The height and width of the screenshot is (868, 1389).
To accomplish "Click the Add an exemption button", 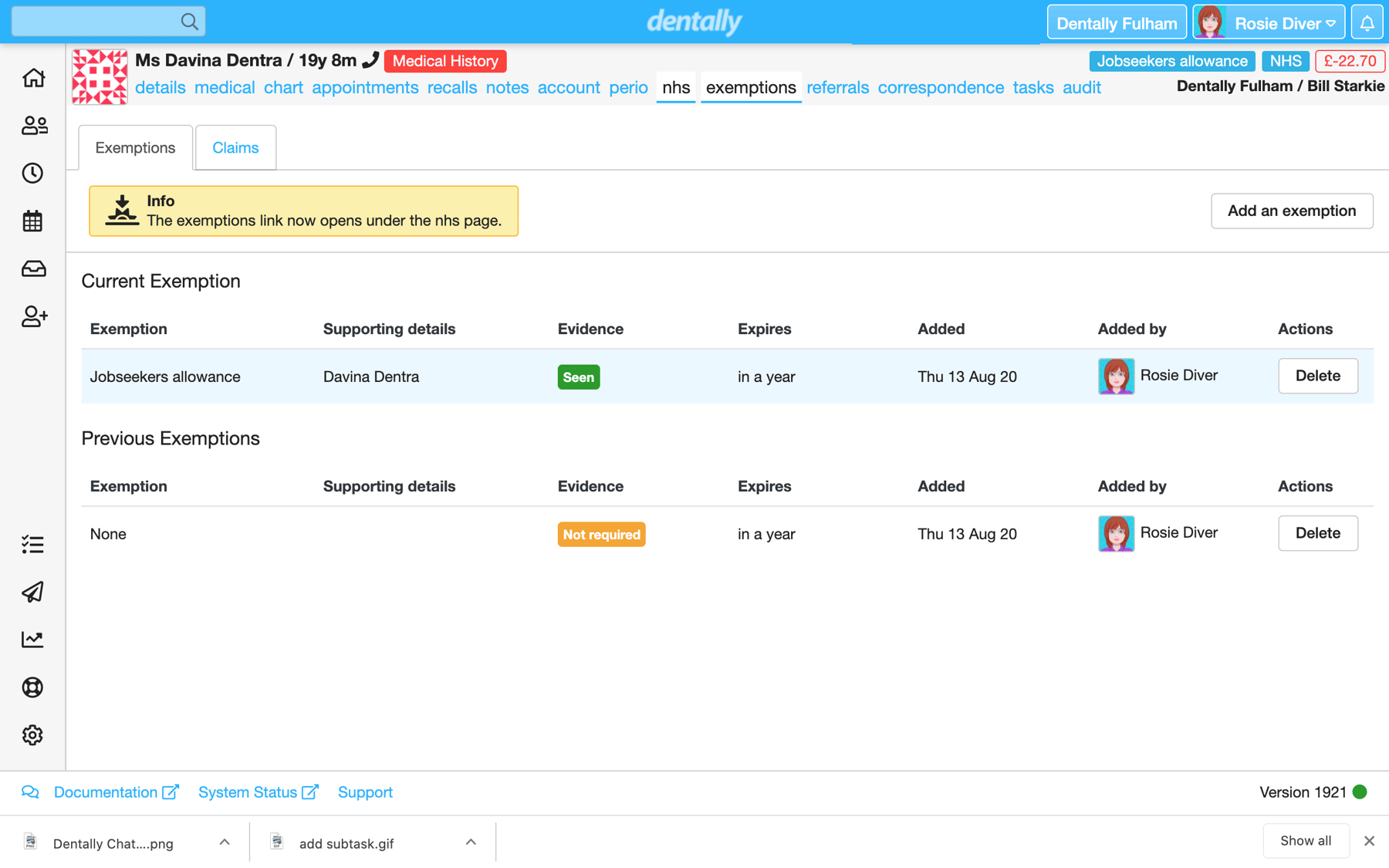I will pos(1291,211).
